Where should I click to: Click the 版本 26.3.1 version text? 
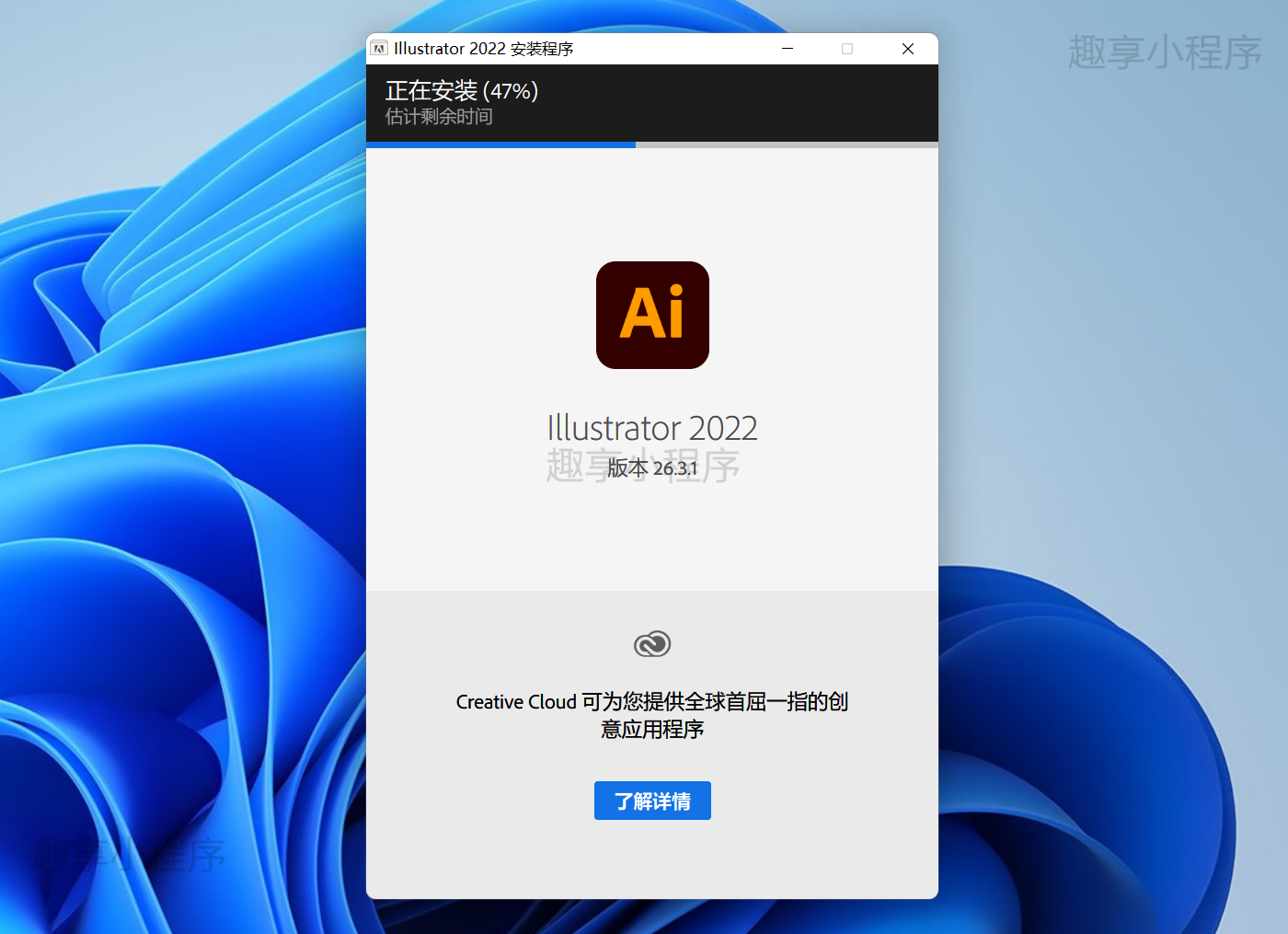click(x=652, y=468)
